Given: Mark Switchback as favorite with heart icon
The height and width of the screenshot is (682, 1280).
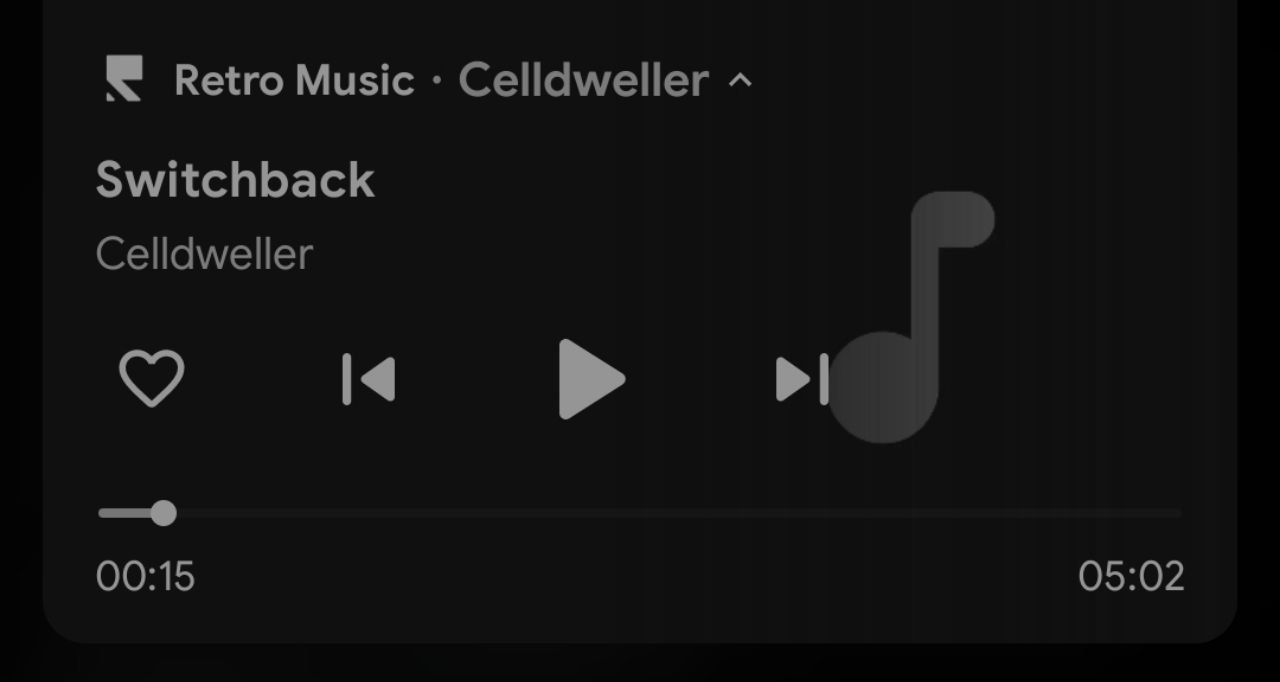Looking at the screenshot, I should 152,379.
